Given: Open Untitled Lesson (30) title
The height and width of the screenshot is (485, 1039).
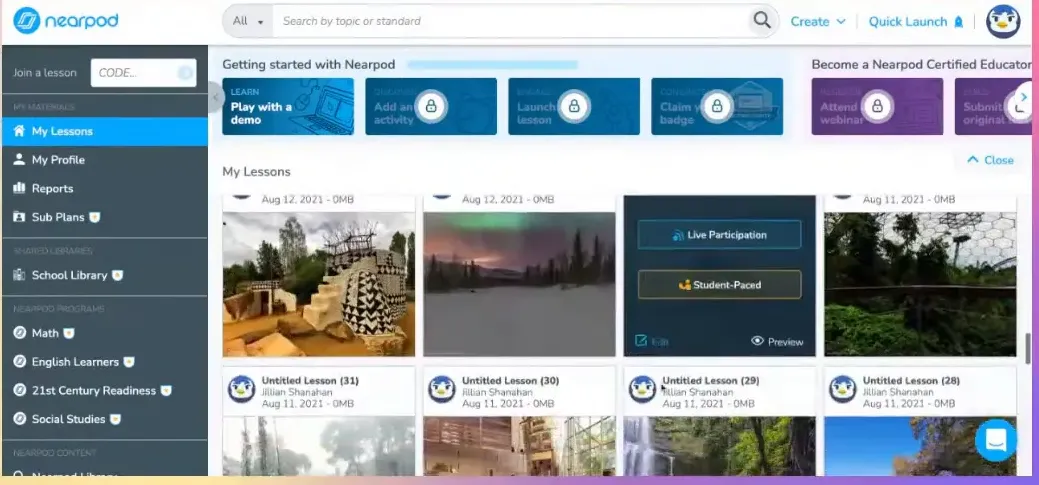Looking at the screenshot, I should 511,381.
